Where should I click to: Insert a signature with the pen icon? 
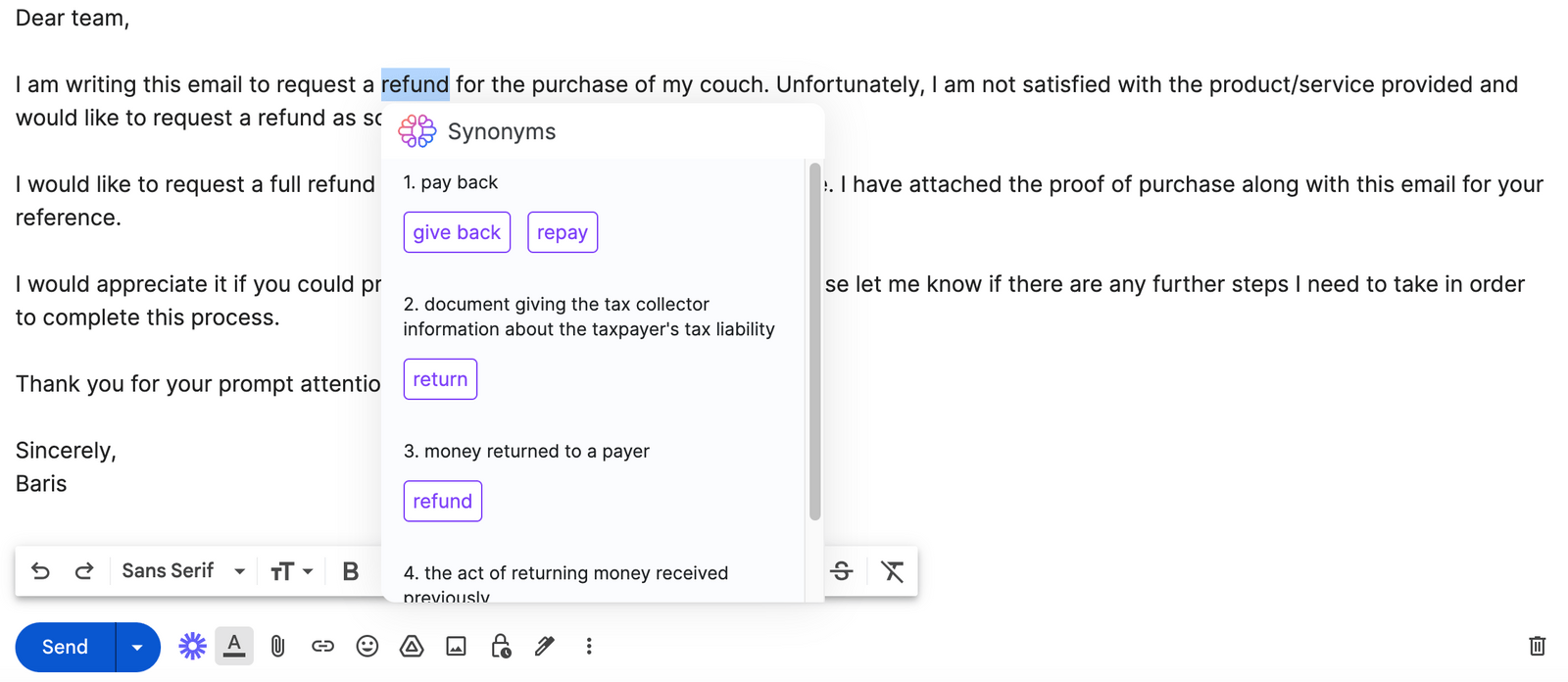click(545, 646)
